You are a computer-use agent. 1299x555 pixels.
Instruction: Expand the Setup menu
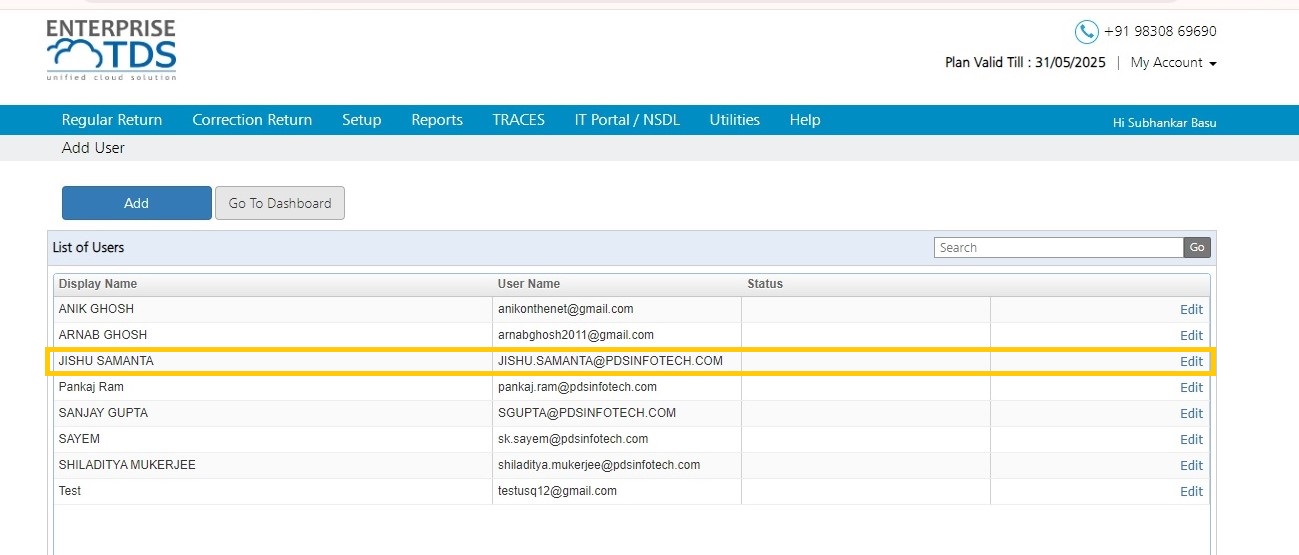(x=362, y=120)
